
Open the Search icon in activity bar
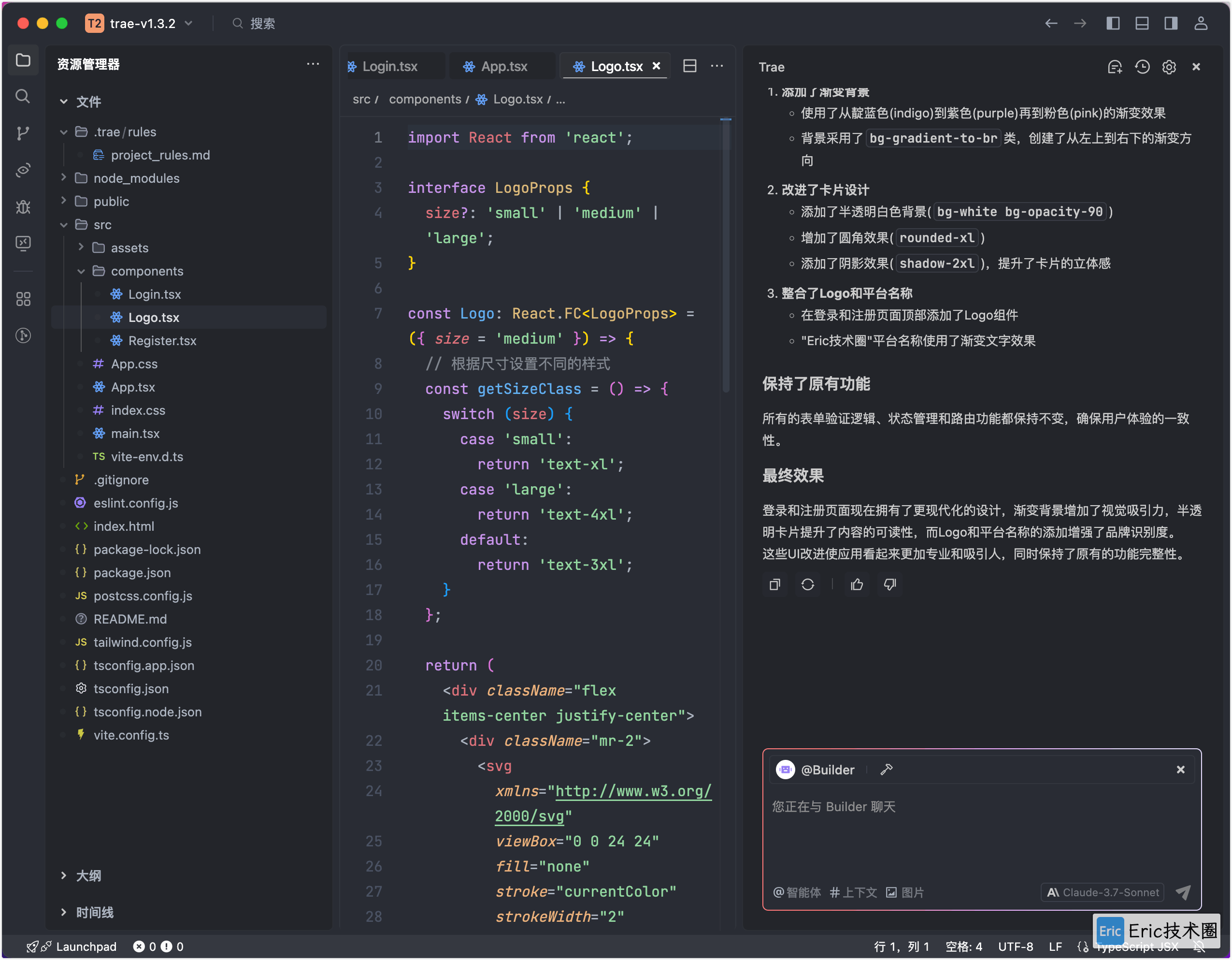[23, 96]
